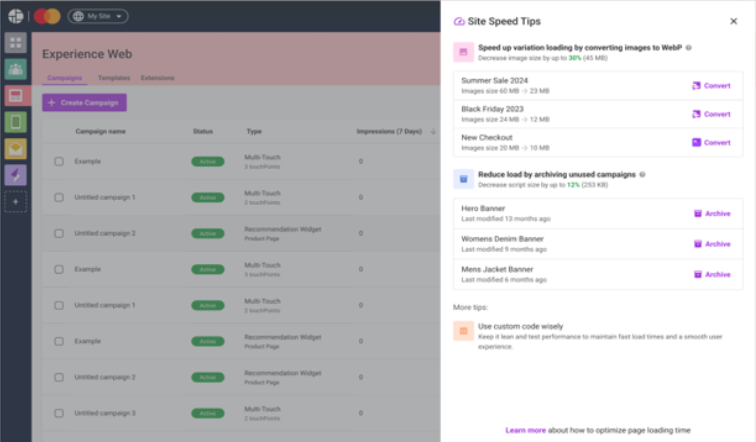Click the dashed plus add-app sidebar icon
756x442 pixels.
click(x=15, y=201)
